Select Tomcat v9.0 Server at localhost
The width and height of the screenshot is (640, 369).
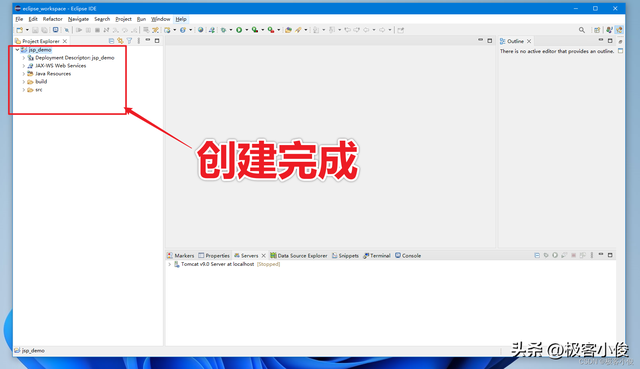[218, 265]
